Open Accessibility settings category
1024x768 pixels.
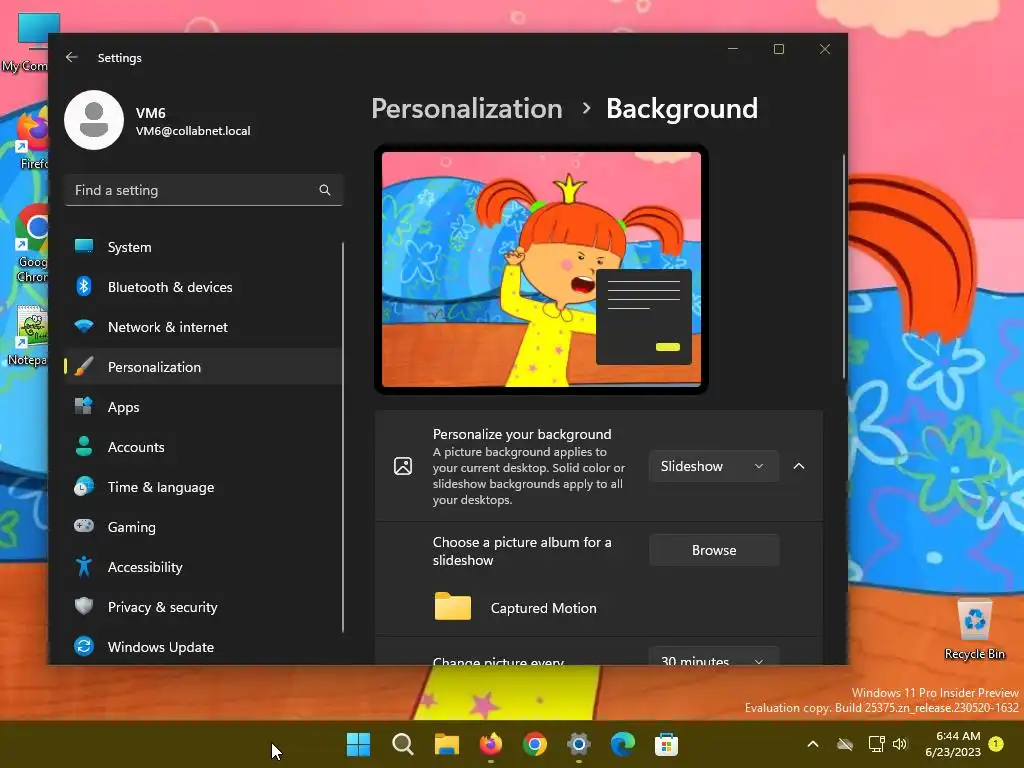click(x=203, y=566)
